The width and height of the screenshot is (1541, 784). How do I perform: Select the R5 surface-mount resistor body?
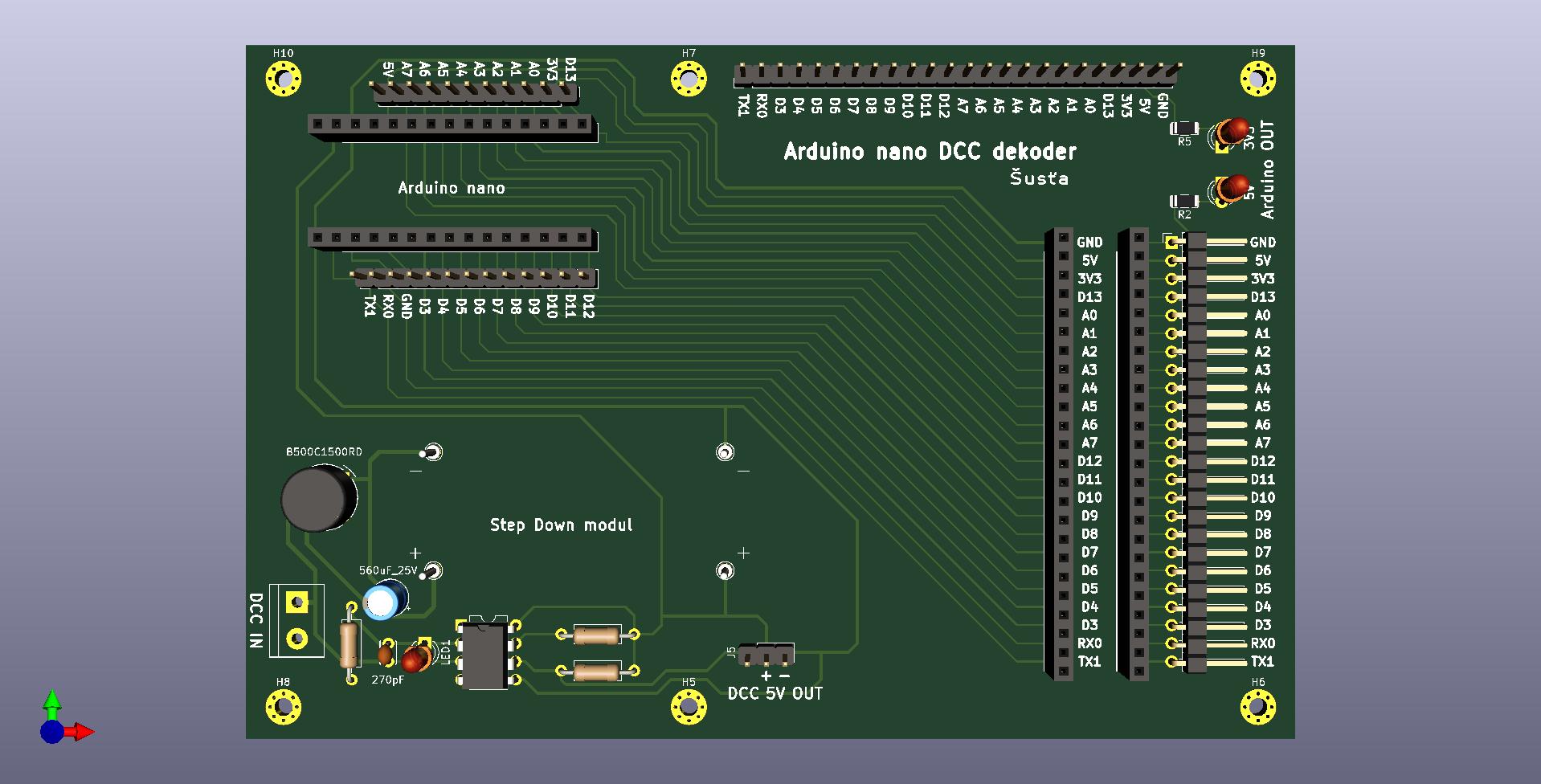[x=1184, y=128]
